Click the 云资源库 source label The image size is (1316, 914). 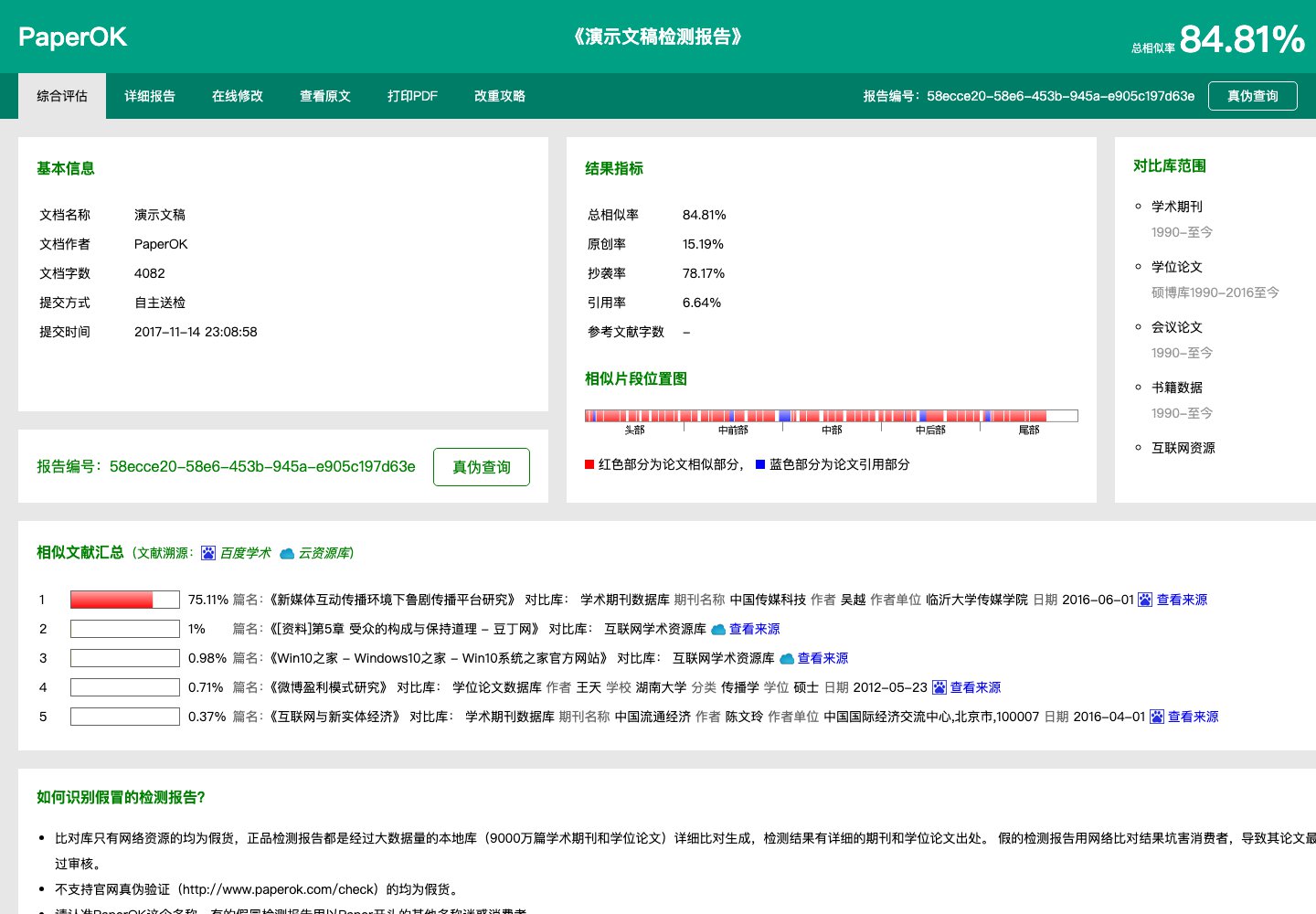324,553
